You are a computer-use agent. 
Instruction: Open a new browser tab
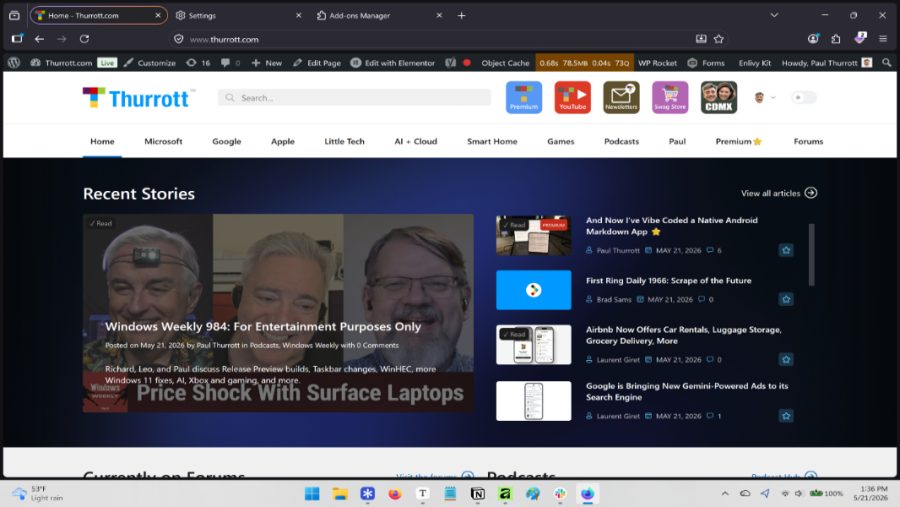click(461, 16)
